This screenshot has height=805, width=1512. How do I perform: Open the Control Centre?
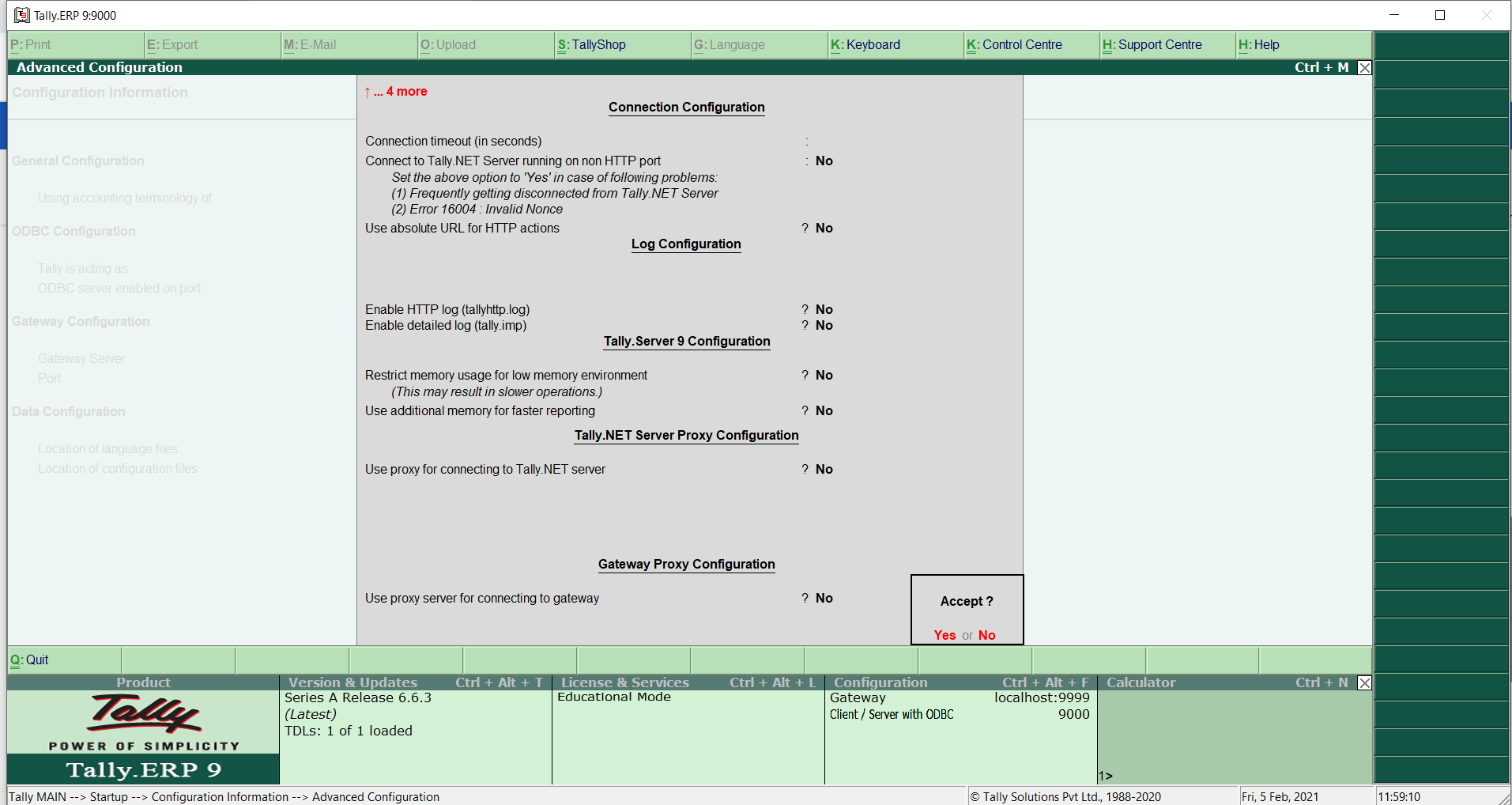click(x=1032, y=45)
